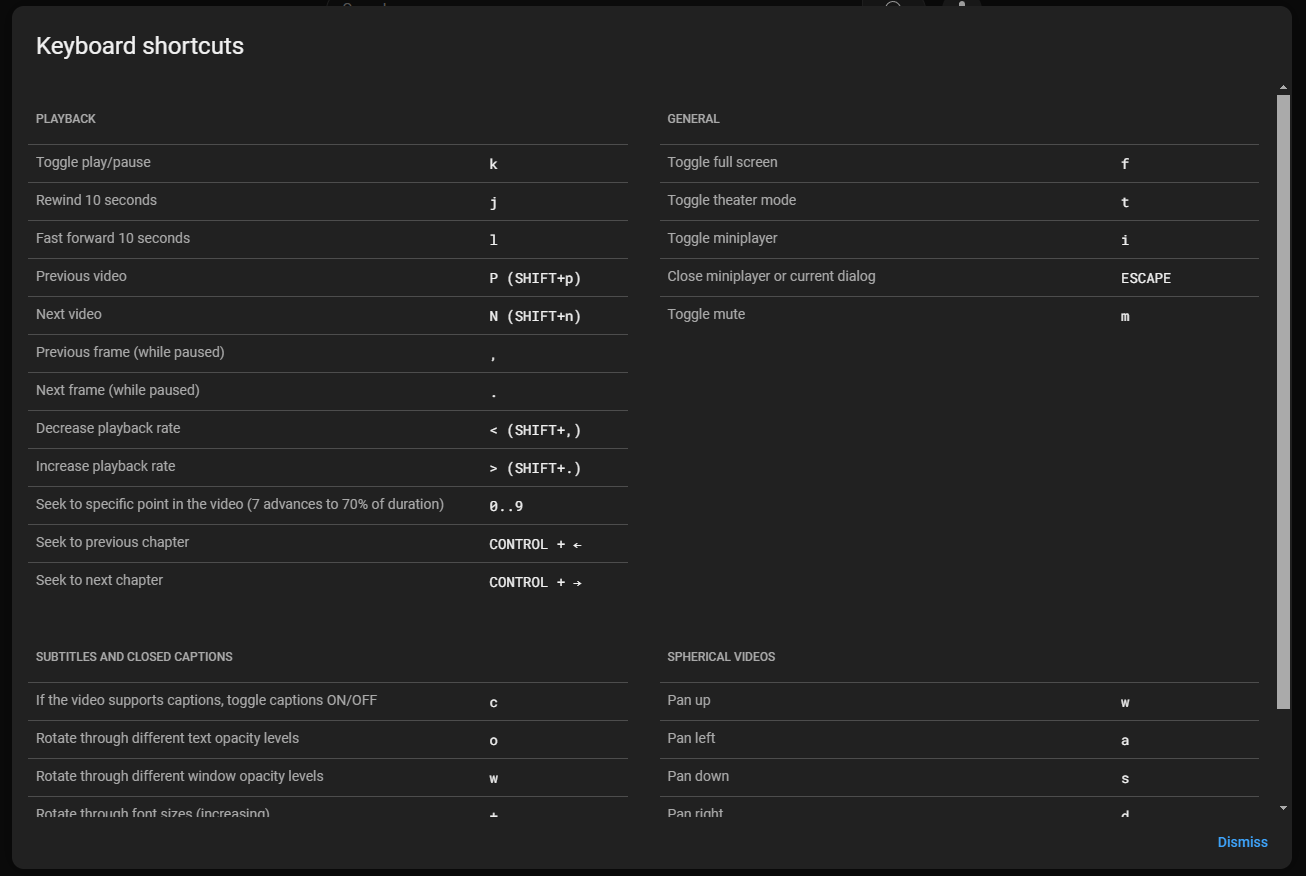The height and width of the screenshot is (876, 1306).
Task: Click 'Fast forward 10 seconds' text
Action: (x=113, y=238)
